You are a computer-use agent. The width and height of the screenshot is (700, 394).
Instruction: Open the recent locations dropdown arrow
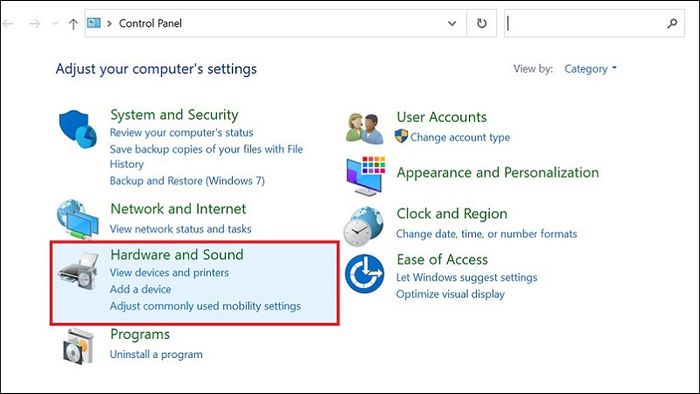[x=55, y=24]
